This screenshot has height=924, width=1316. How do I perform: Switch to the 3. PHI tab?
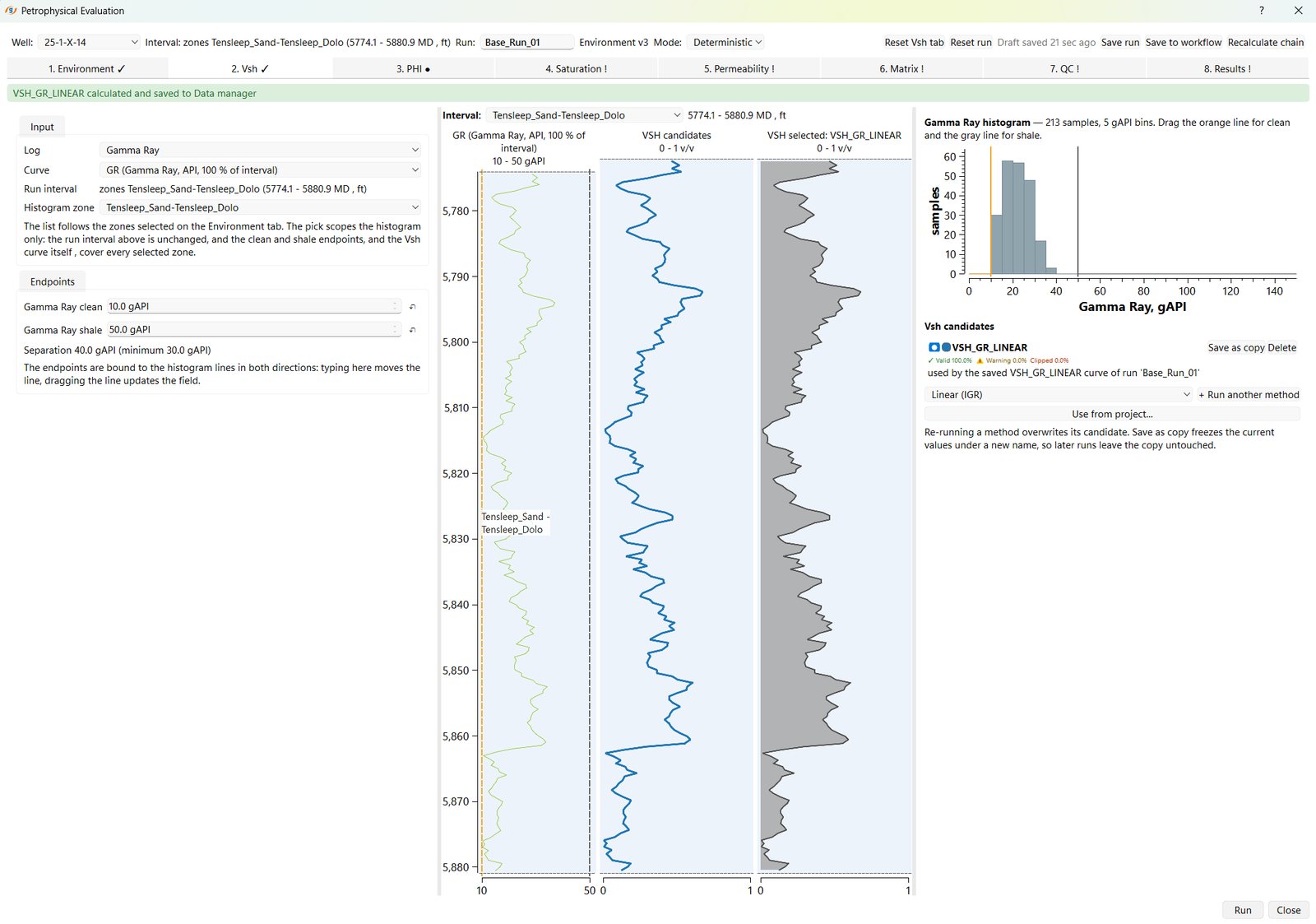point(413,69)
